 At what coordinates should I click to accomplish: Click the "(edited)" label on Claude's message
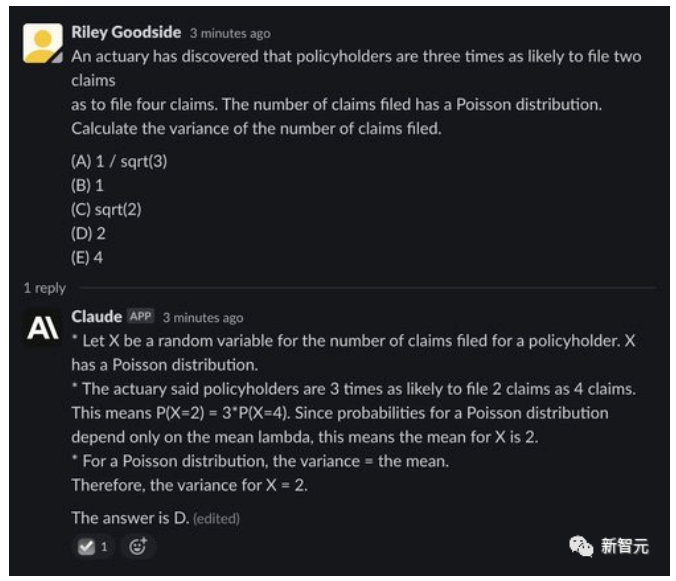216,518
